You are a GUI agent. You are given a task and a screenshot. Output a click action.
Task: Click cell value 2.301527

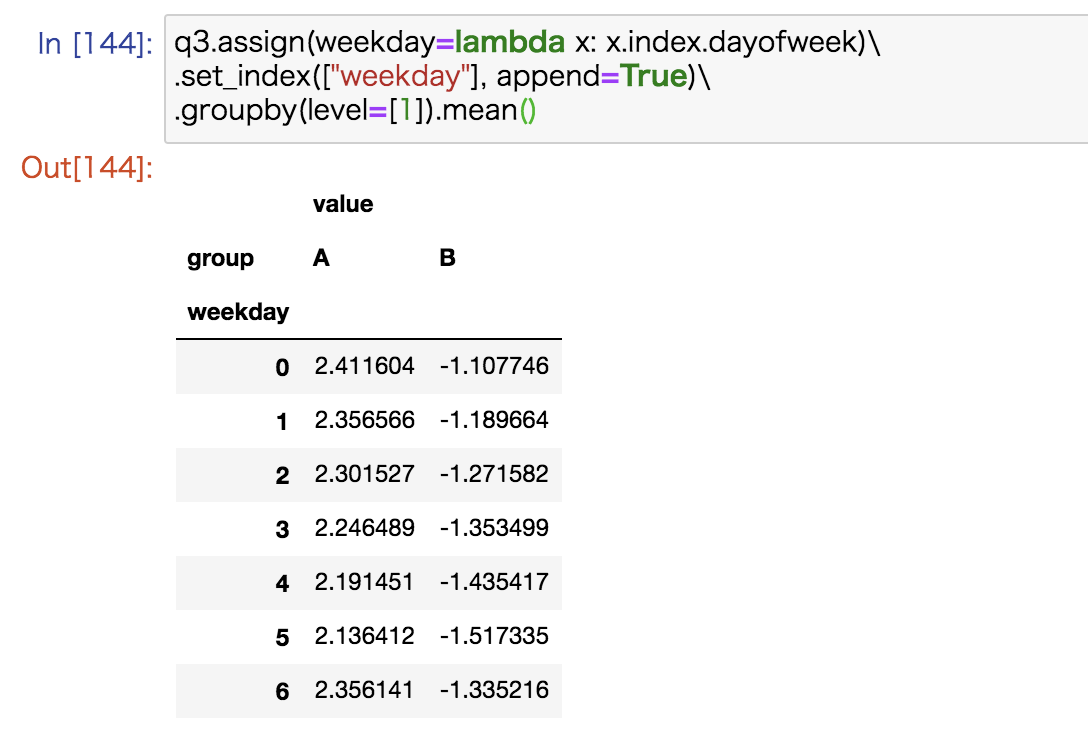pyautogui.click(x=364, y=475)
